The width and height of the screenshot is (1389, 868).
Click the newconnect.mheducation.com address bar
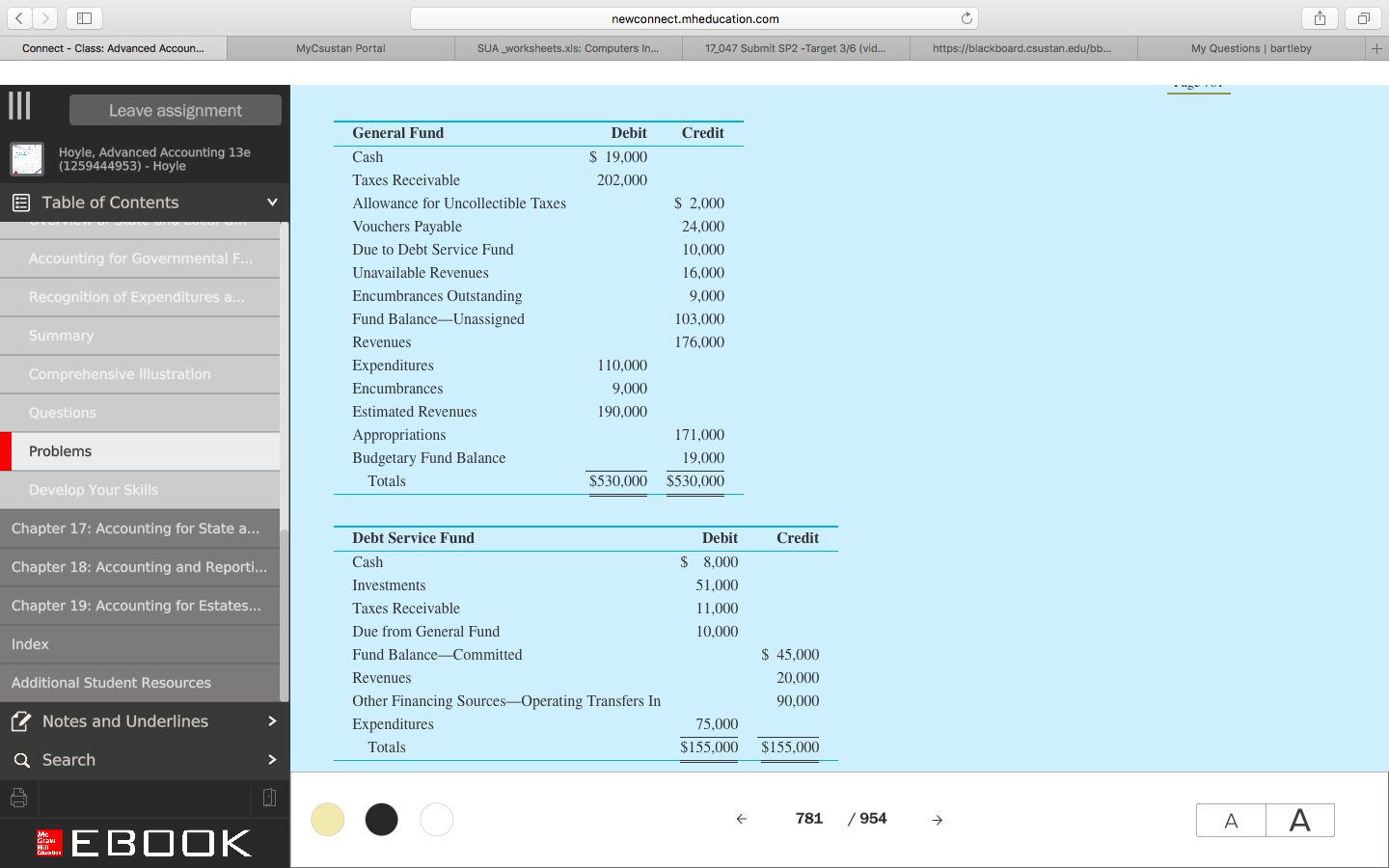tap(694, 18)
